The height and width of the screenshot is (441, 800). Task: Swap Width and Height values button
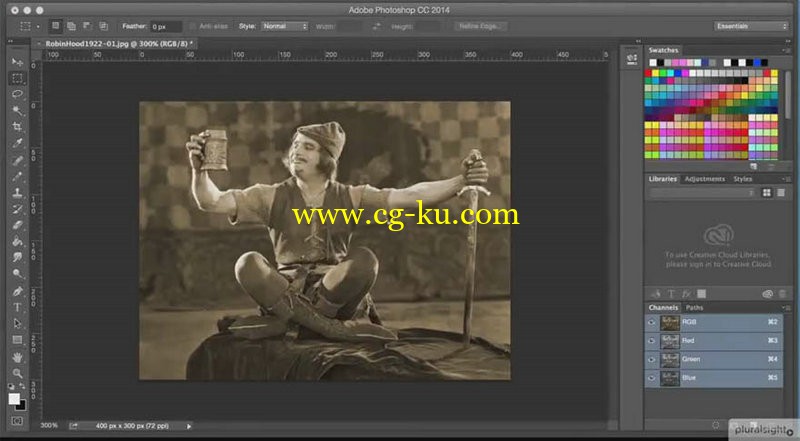(376, 26)
